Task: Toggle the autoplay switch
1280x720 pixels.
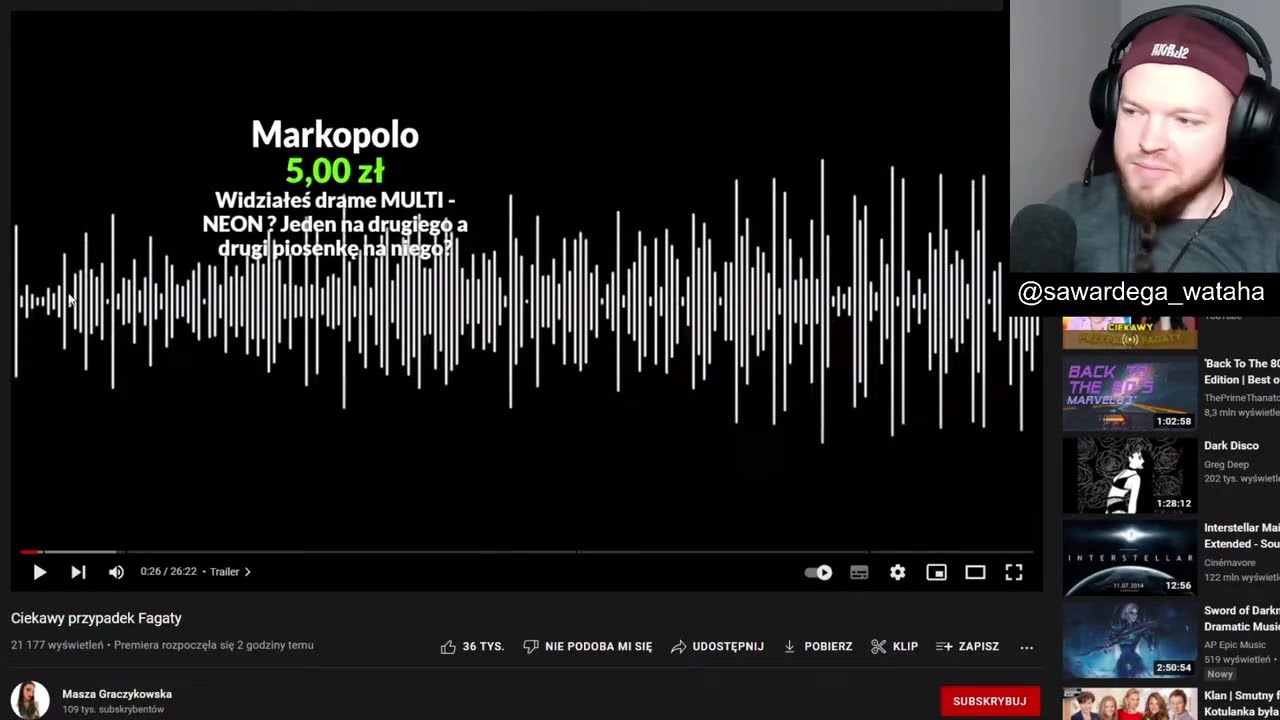Action: [x=819, y=572]
